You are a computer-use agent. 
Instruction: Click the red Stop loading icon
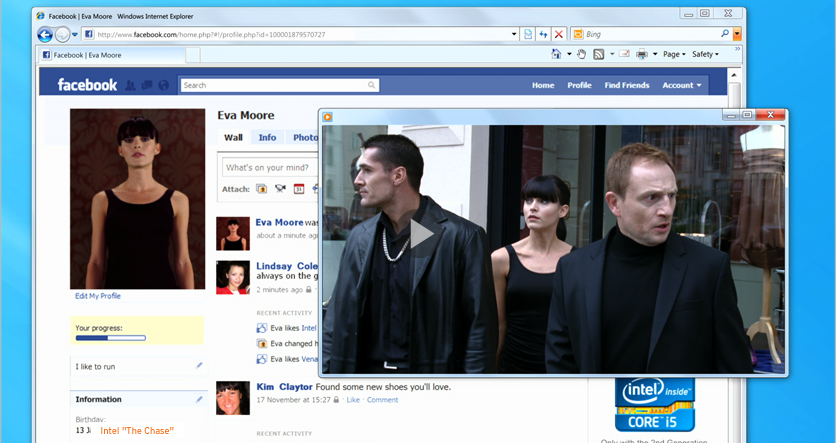[559, 34]
